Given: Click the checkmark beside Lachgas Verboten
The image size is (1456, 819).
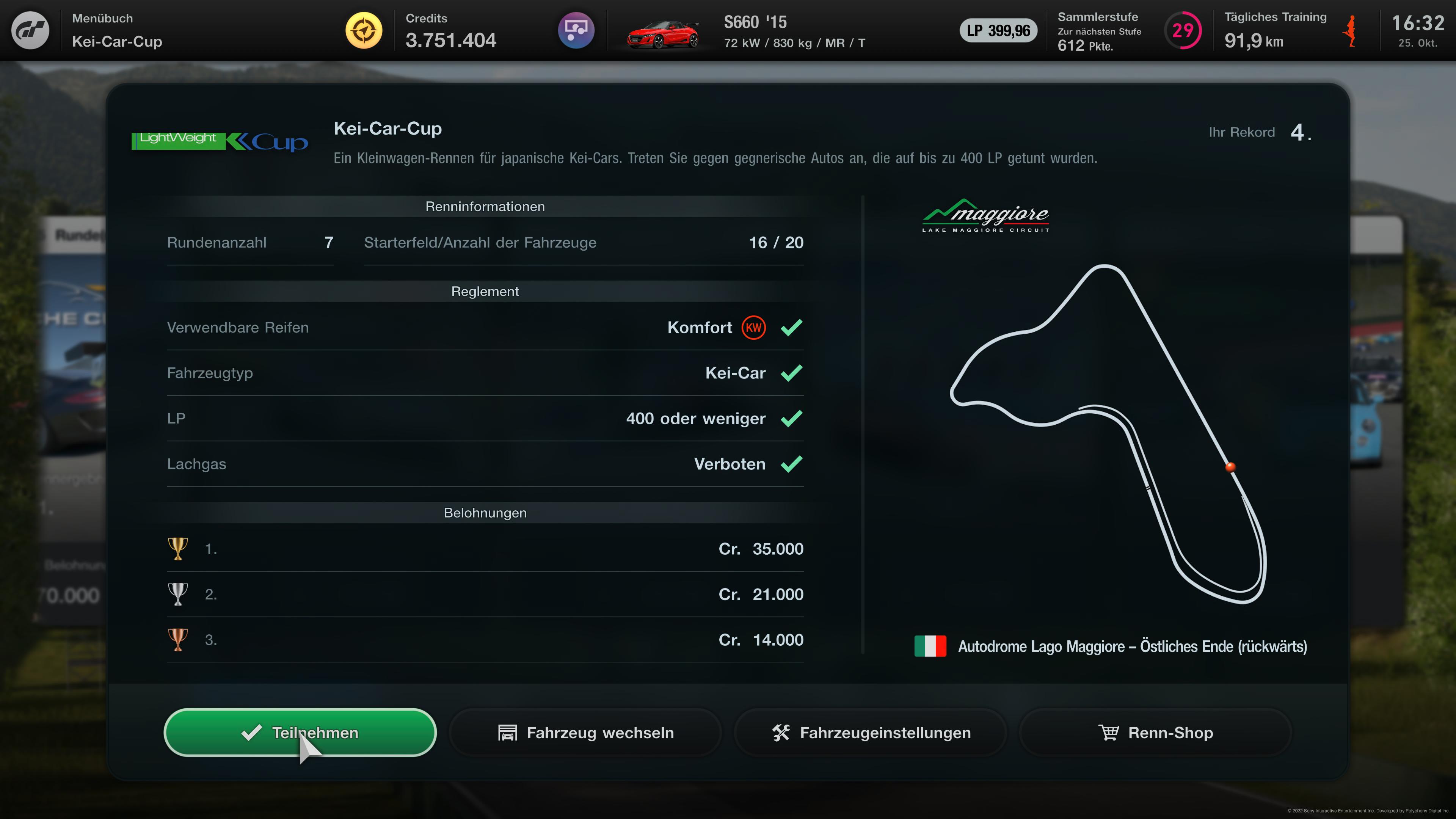Looking at the screenshot, I should coord(791,464).
